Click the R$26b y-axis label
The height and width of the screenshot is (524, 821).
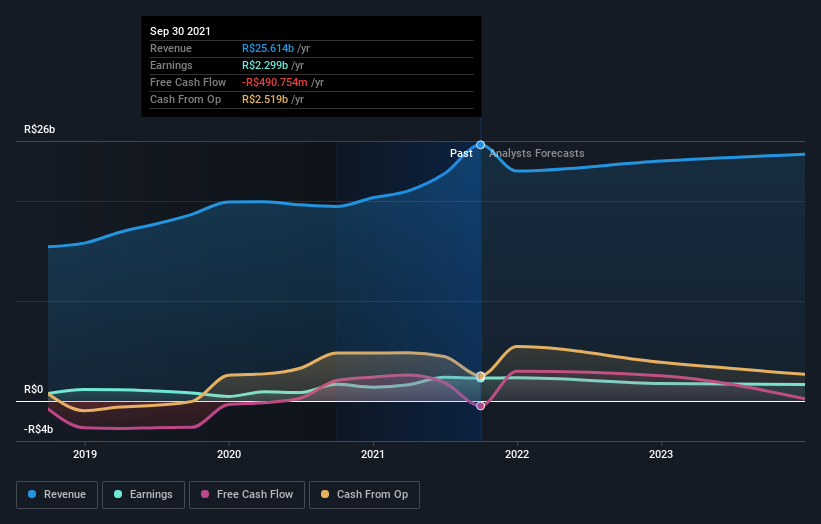pos(39,129)
